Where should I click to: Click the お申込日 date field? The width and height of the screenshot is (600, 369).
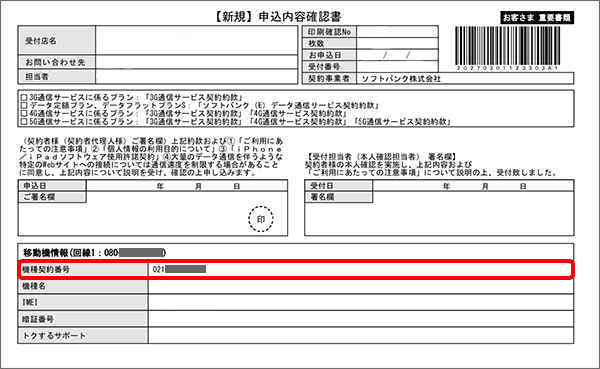pos(397,55)
